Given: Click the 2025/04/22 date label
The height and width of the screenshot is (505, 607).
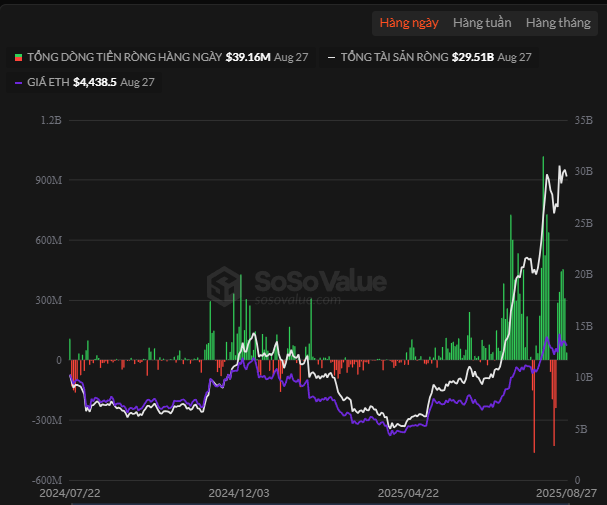Looking at the screenshot, I should pos(408,493).
